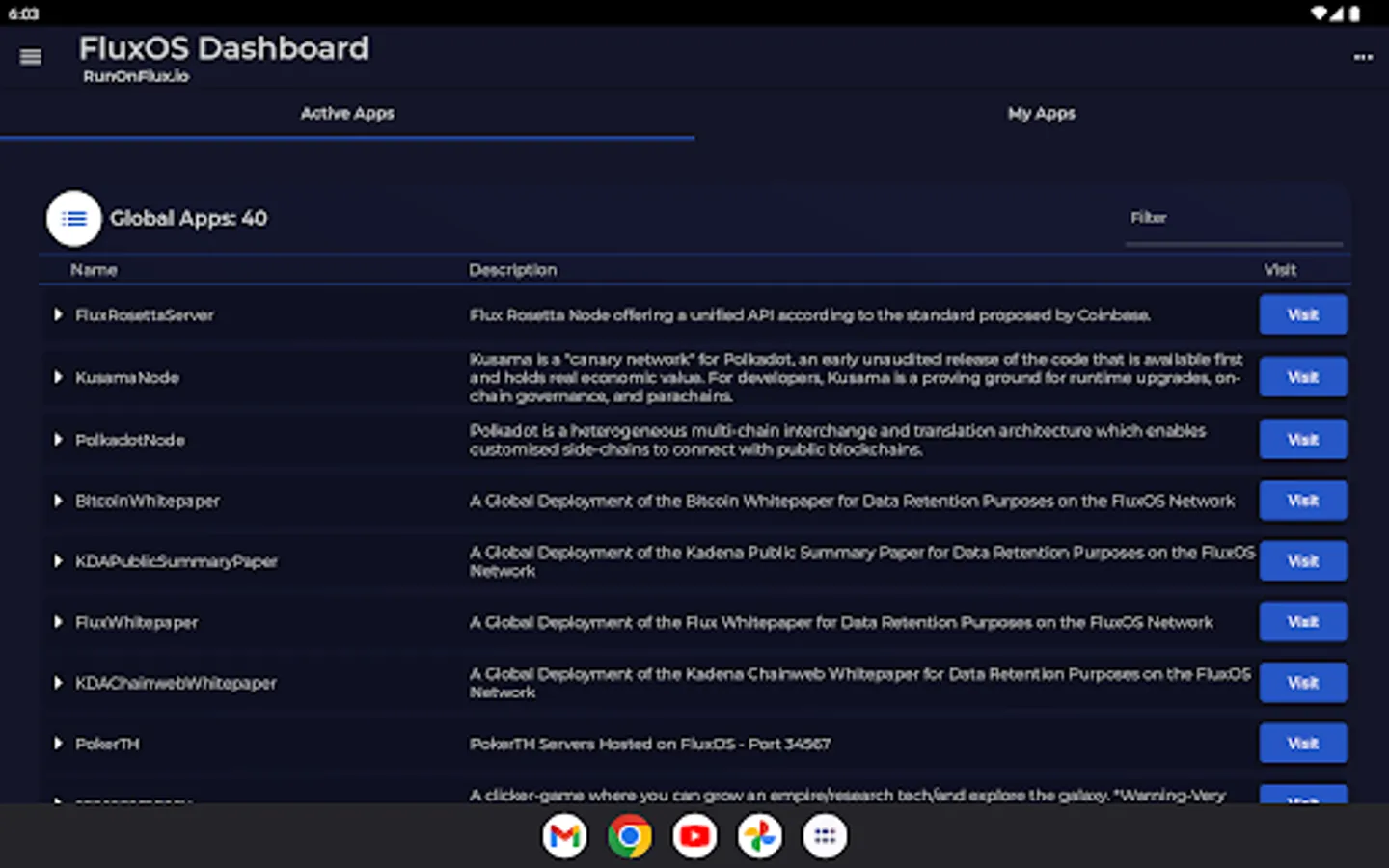Select the PolkadotNode name text
This screenshot has height=868, width=1389.
(x=130, y=440)
